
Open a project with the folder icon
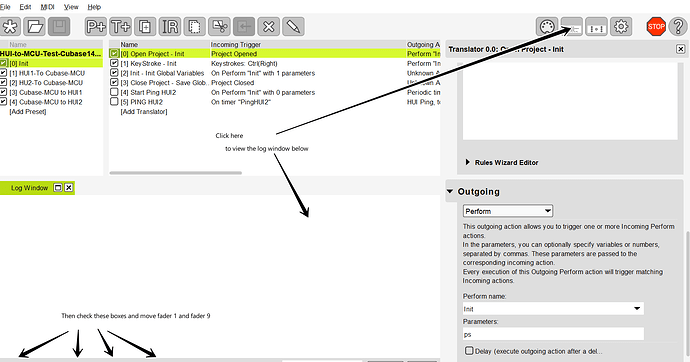click(x=35, y=27)
